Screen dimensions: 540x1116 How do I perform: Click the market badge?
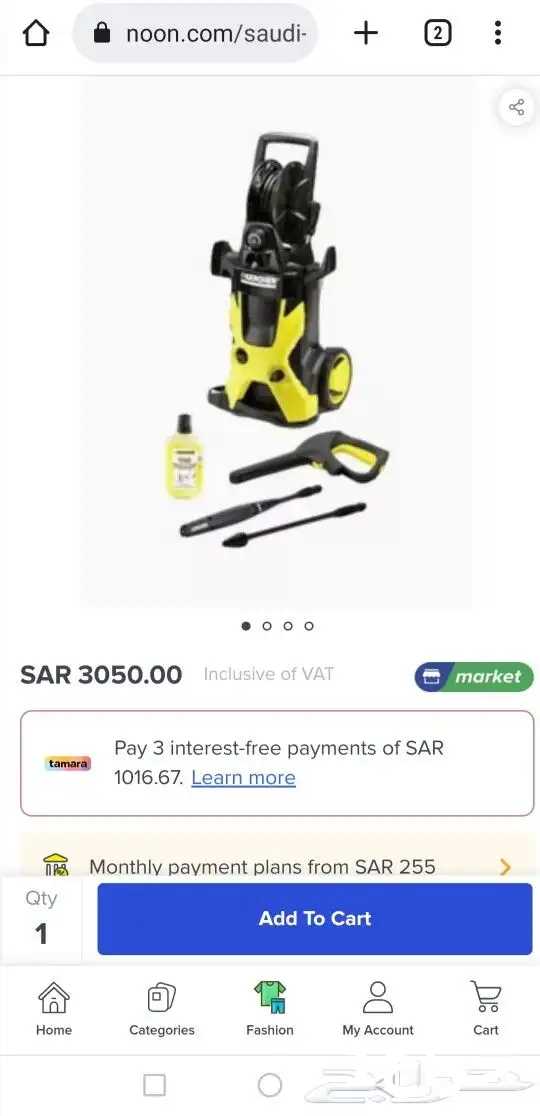[474, 677]
